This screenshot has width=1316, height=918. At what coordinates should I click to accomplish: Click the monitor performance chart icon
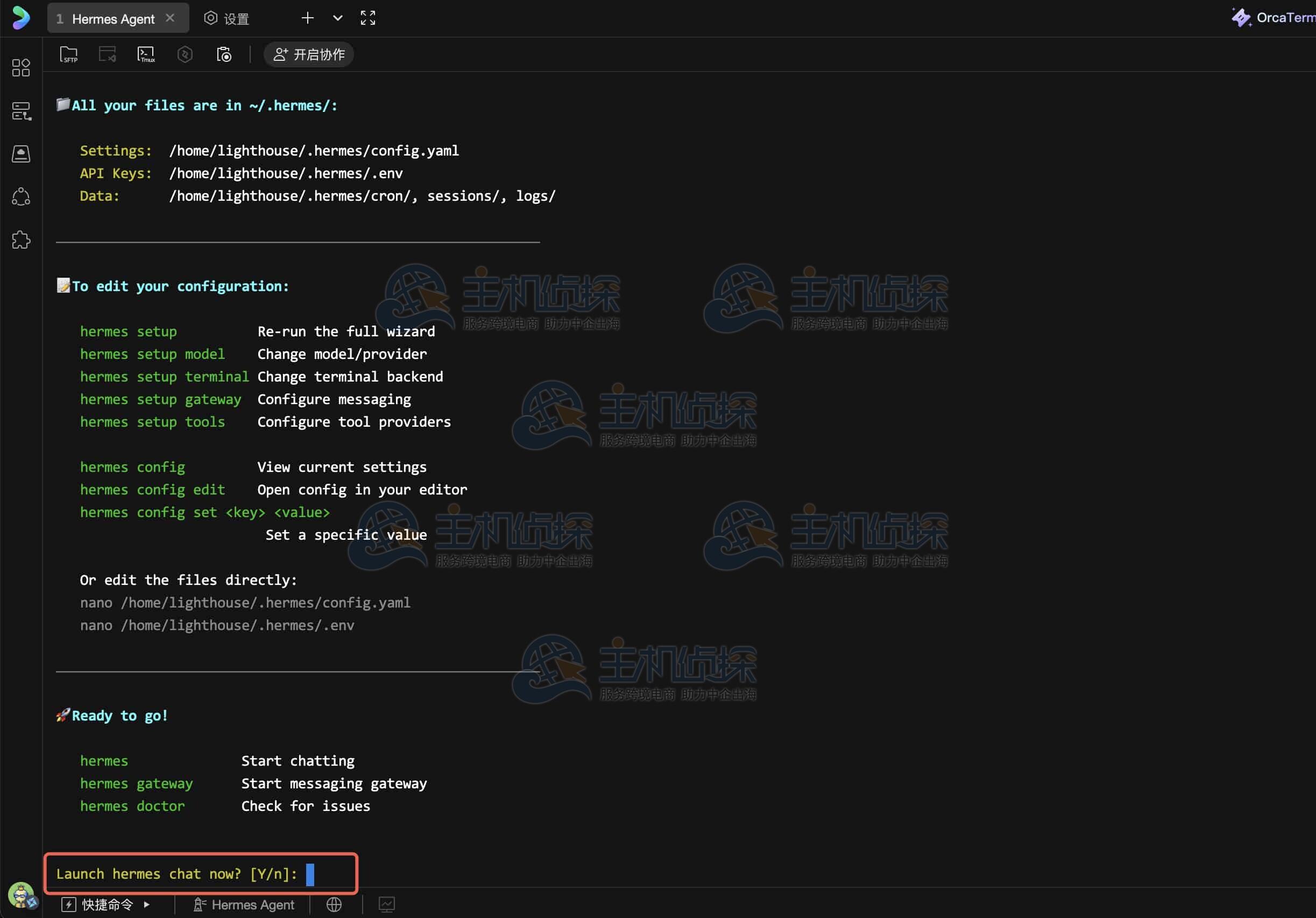coord(386,904)
